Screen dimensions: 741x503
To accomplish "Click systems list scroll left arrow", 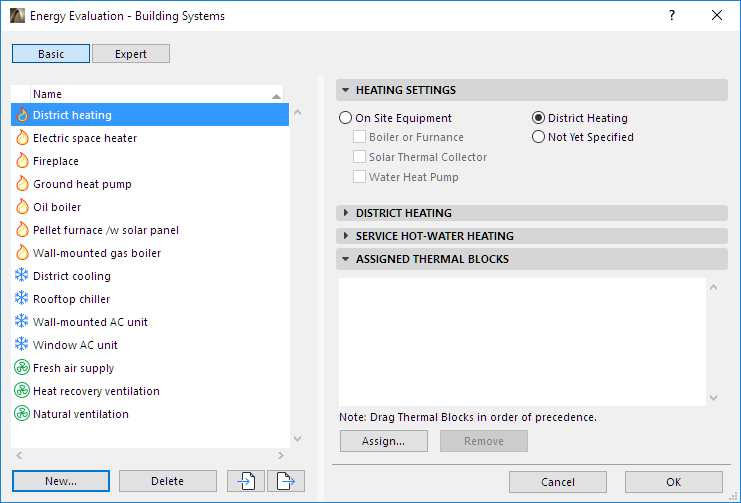I will coord(19,455).
